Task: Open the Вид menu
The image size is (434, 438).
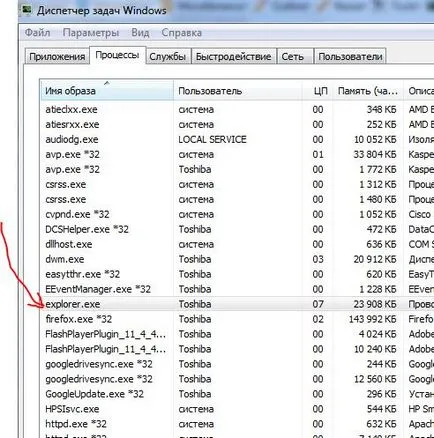Action: [x=140, y=33]
